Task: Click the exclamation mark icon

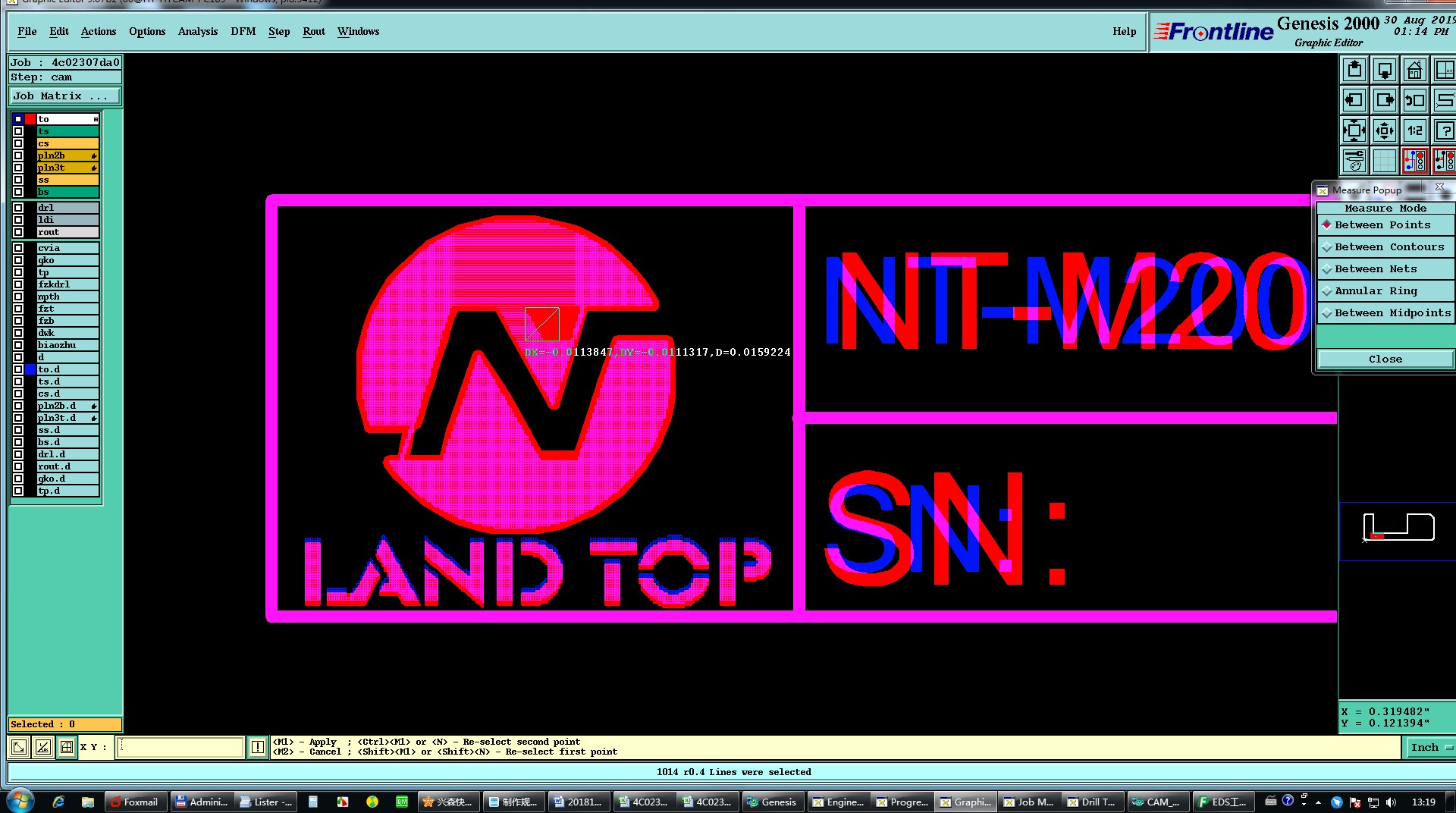Action: (258, 747)
